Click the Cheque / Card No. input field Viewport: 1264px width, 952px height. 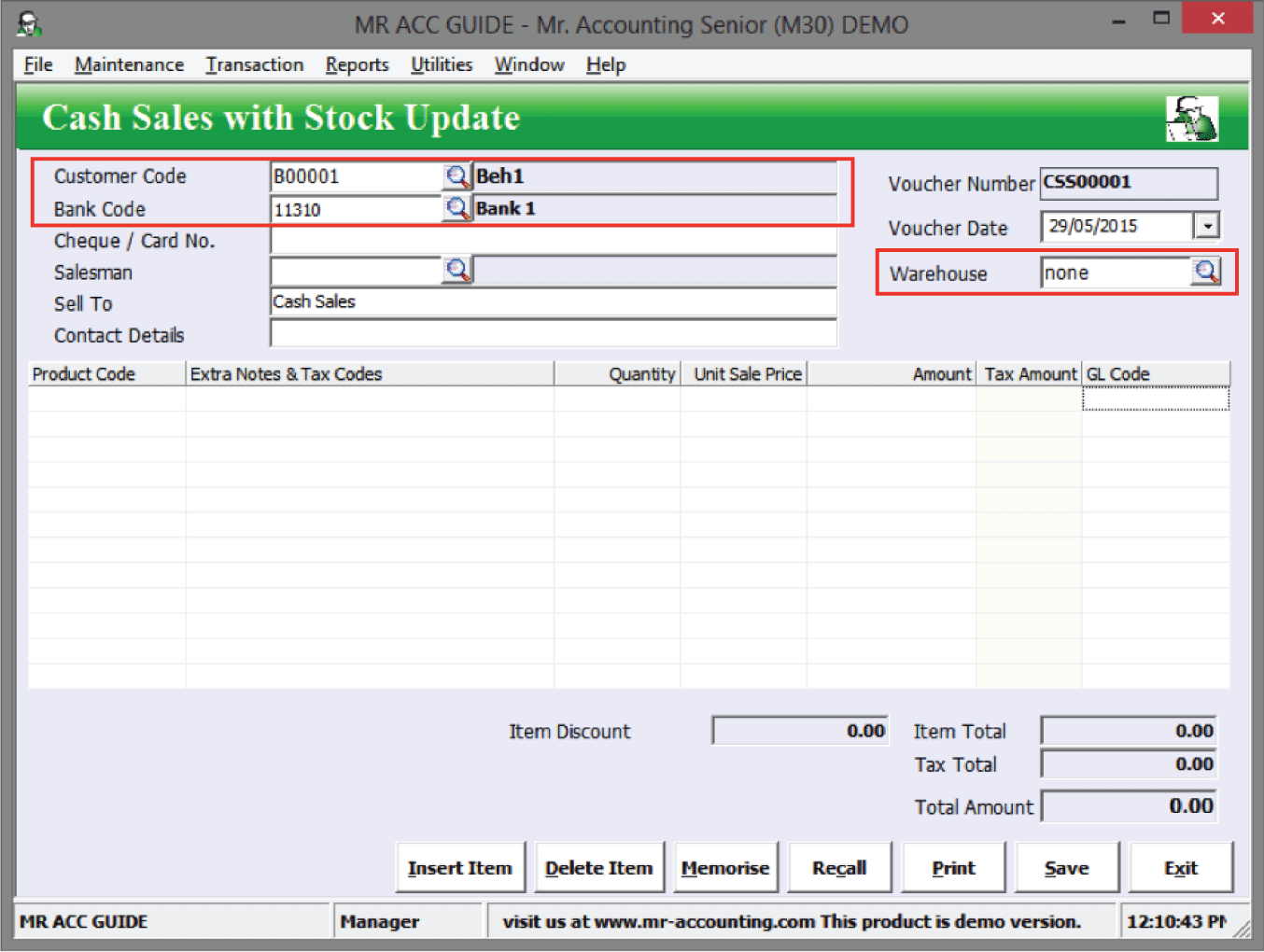pyautogui.click(x=553, y=241)
